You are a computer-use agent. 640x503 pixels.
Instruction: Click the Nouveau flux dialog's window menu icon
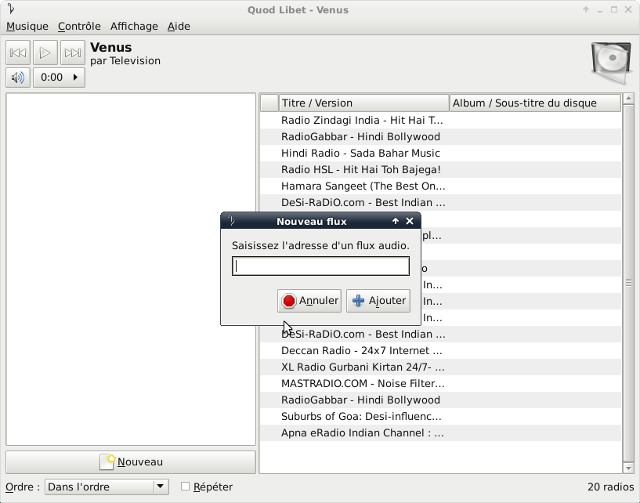231,221
